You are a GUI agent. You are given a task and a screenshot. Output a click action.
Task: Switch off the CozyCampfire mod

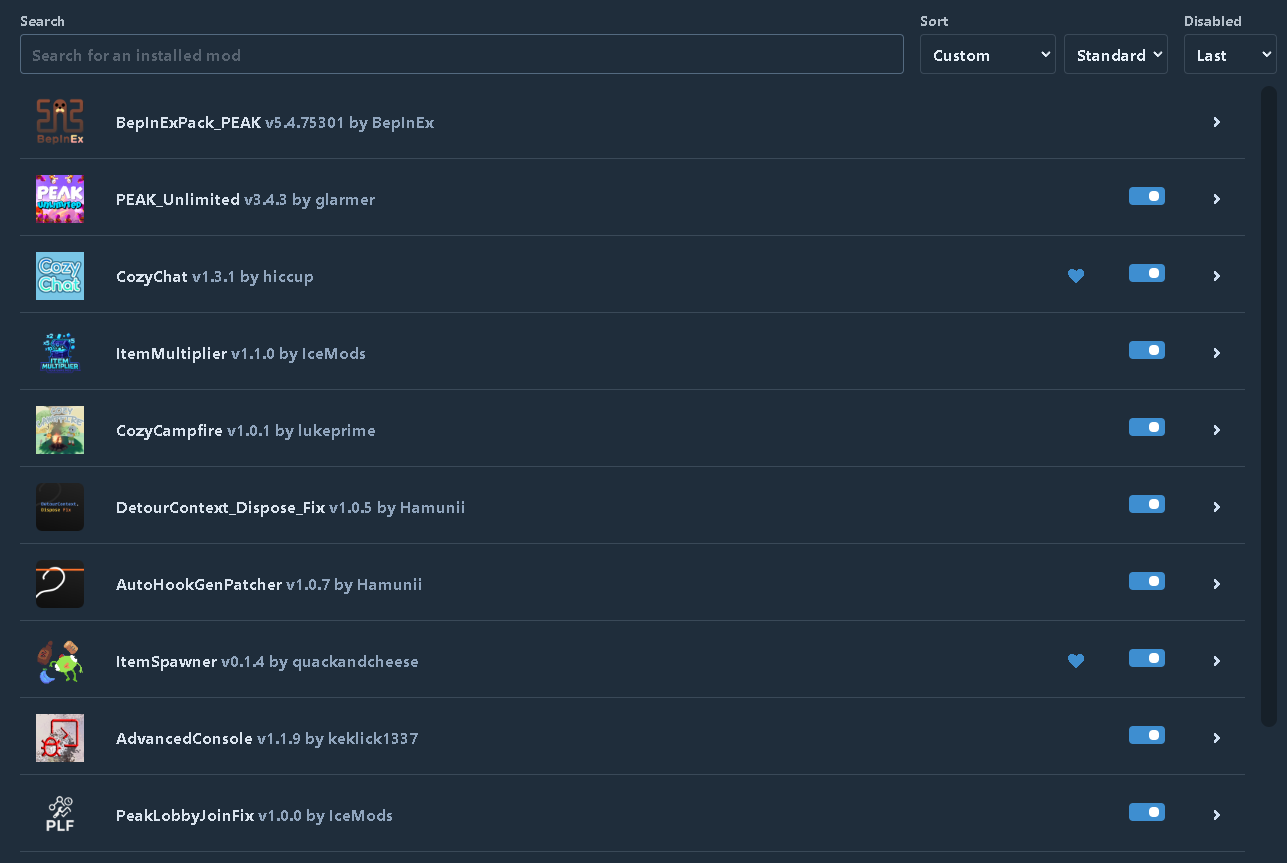pos(1147,428)
